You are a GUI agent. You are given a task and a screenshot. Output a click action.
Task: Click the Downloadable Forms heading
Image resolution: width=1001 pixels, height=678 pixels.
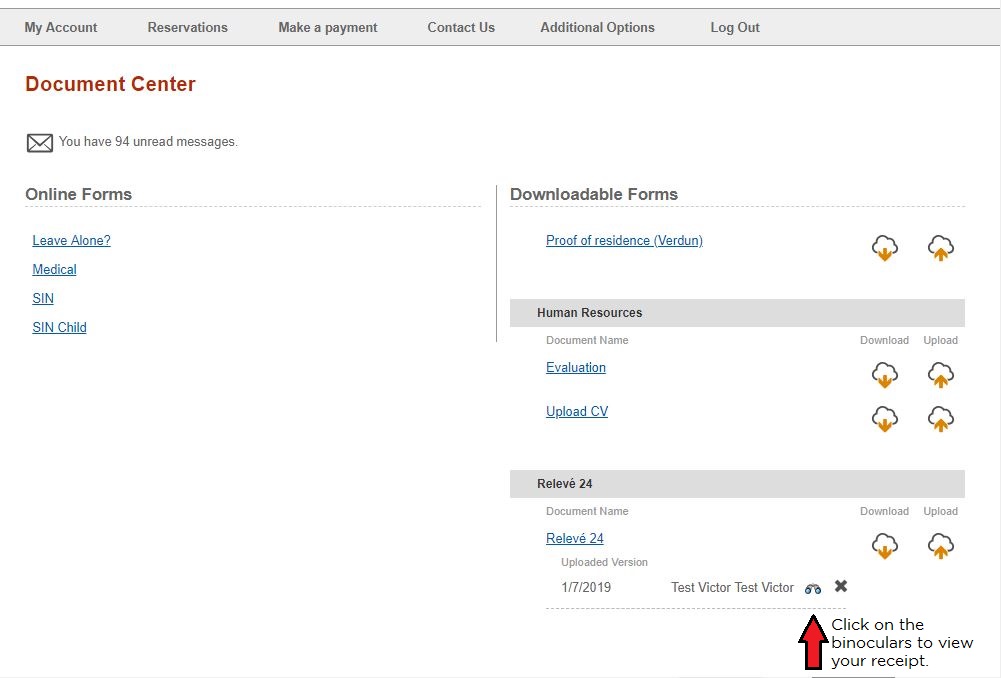pos(594,194)
